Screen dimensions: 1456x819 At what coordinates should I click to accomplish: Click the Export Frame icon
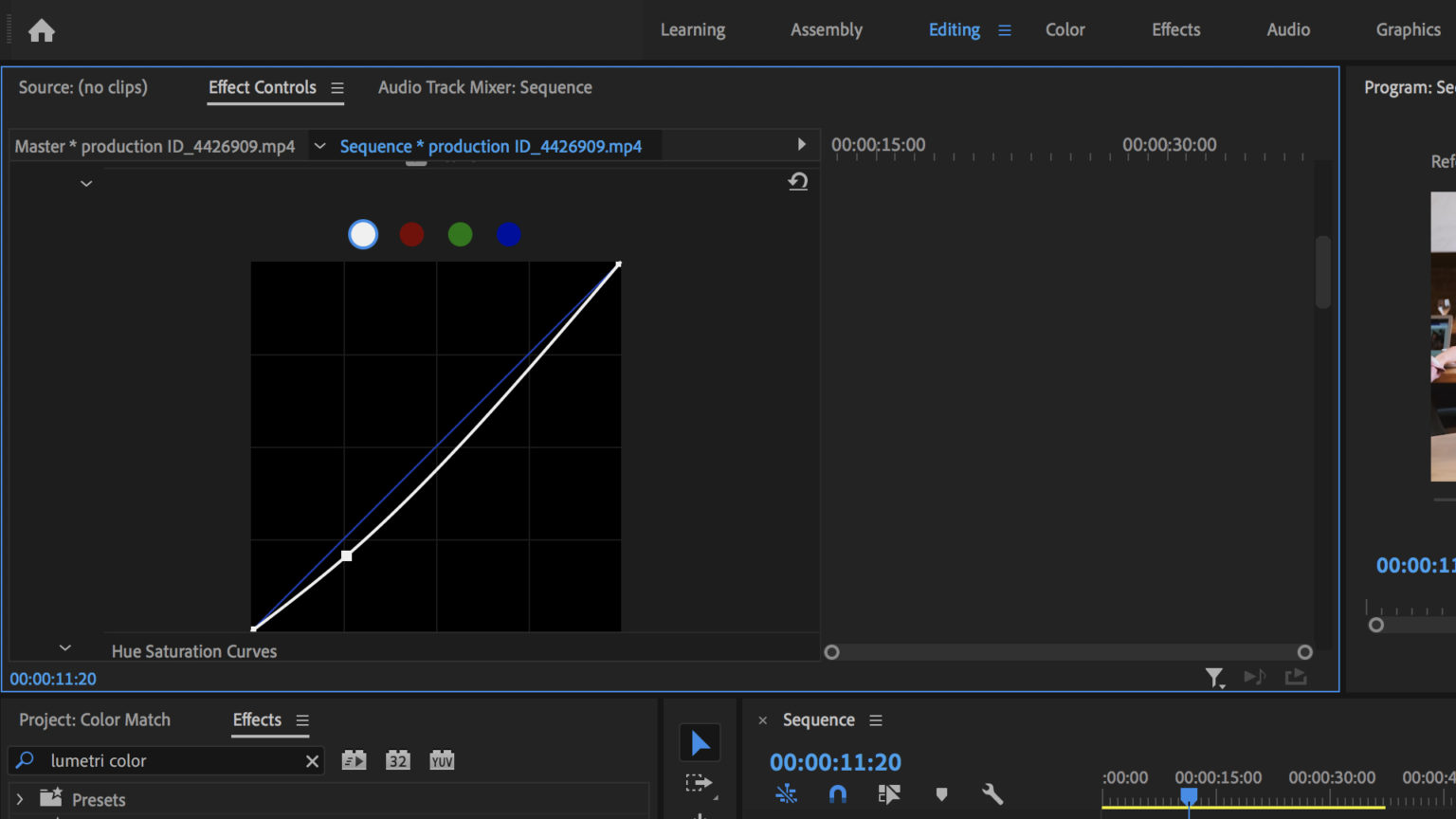[x=1296, y=677]
